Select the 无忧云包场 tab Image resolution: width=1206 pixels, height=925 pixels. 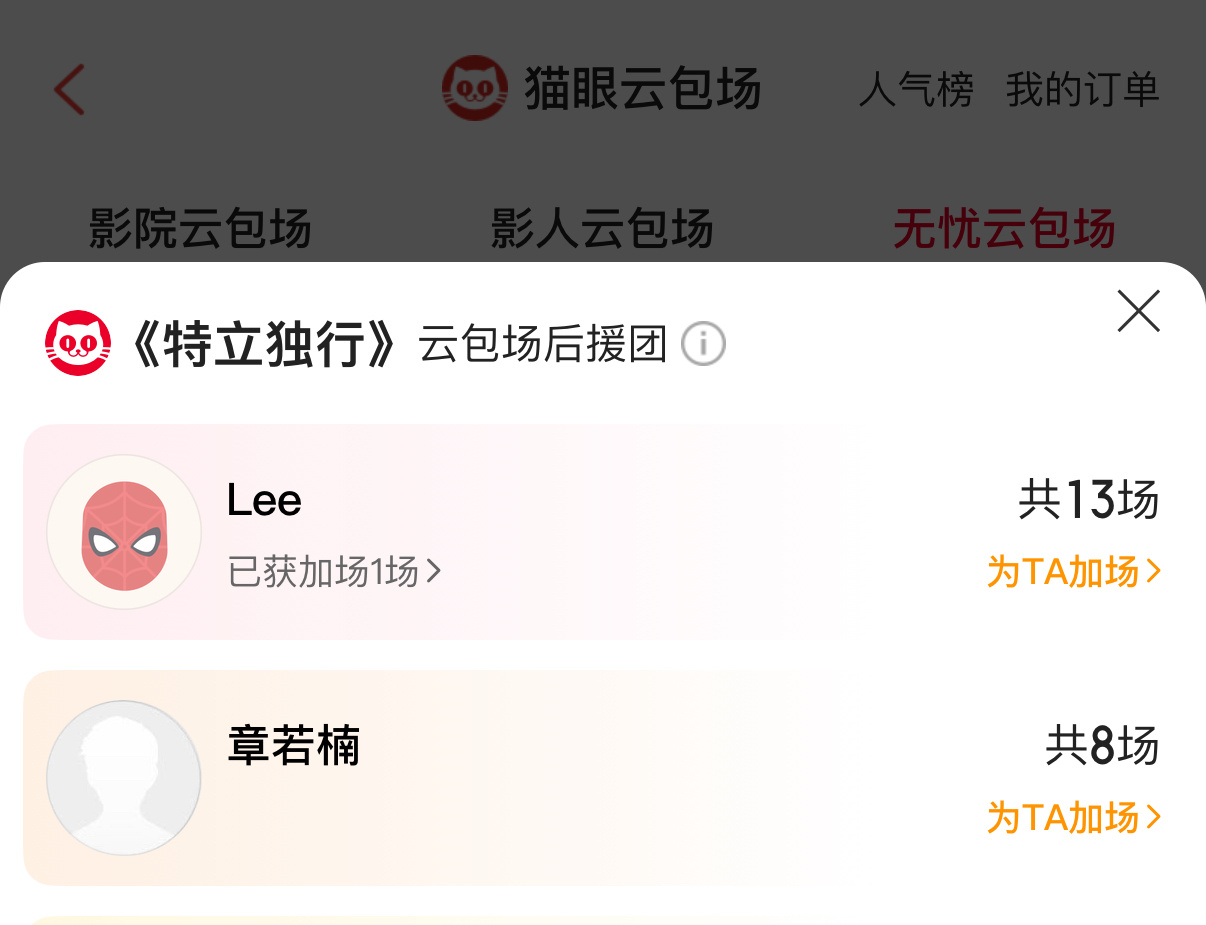tap(1004, 228)
